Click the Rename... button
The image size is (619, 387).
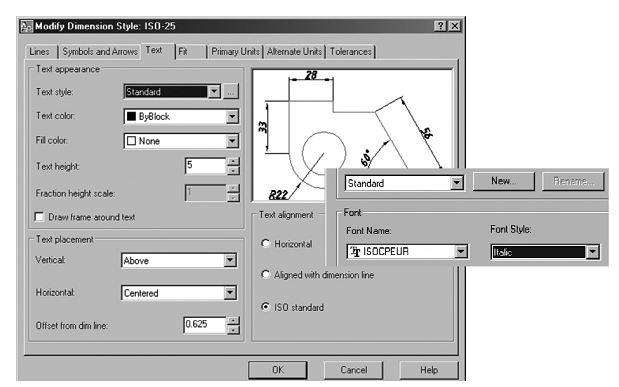pos(573,181)
